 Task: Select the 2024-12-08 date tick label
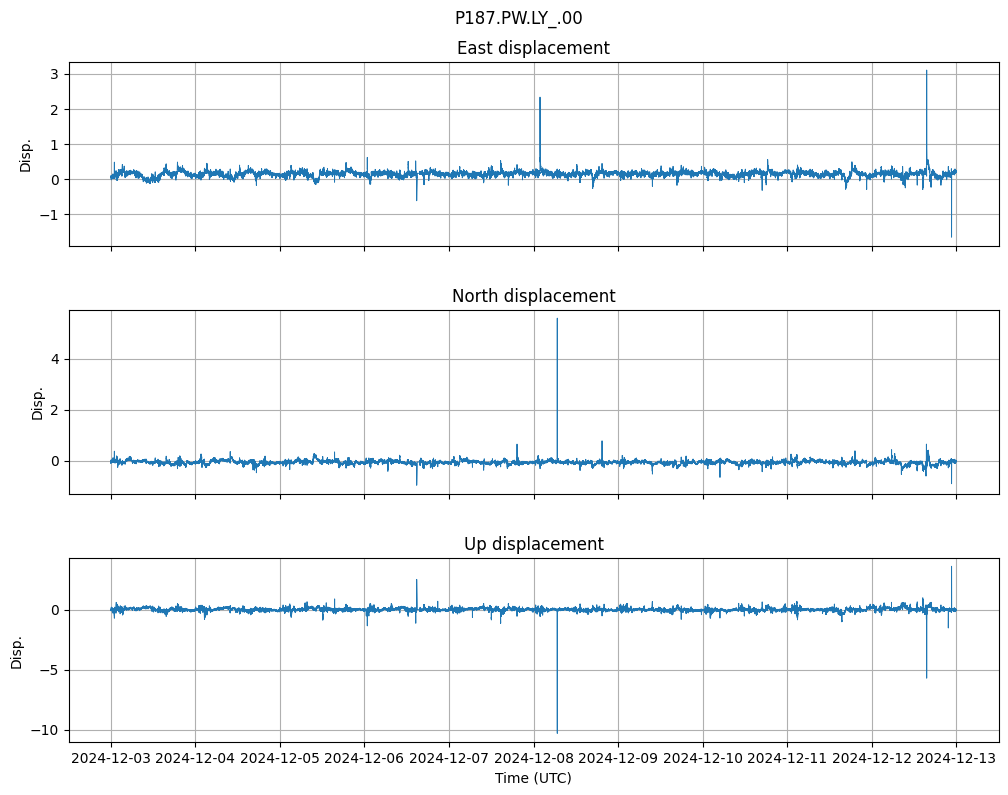point(534,758)
